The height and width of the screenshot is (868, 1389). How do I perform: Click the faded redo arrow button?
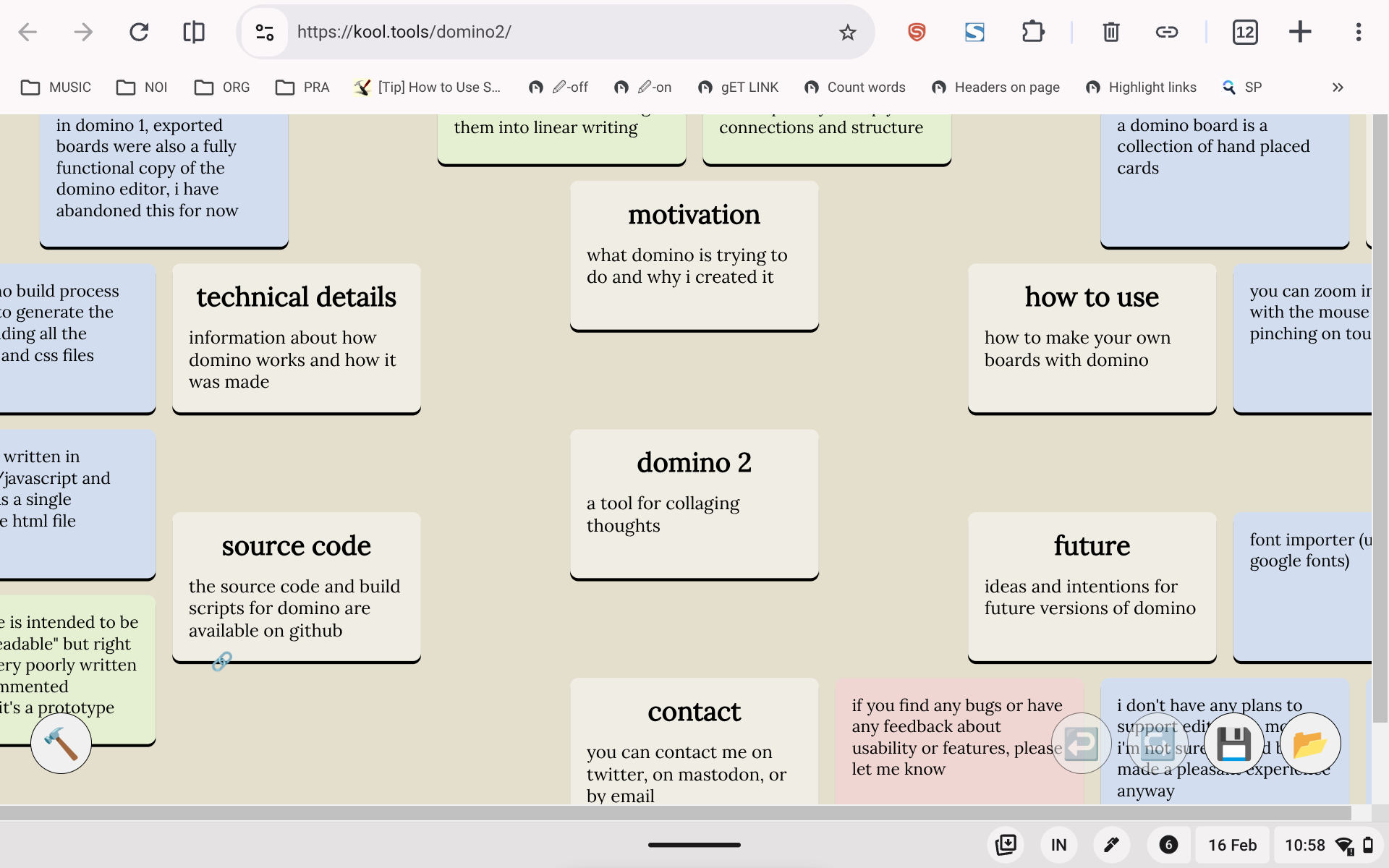[1157, 744]
